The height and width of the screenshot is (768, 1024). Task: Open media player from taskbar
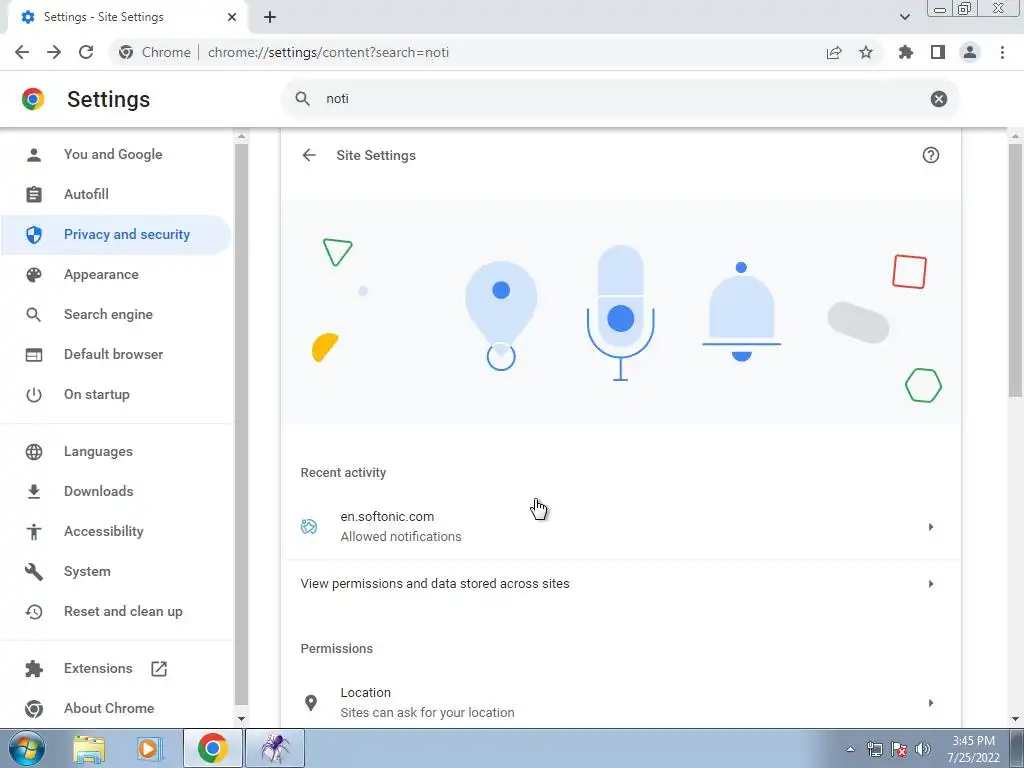[x=150, y=748]
